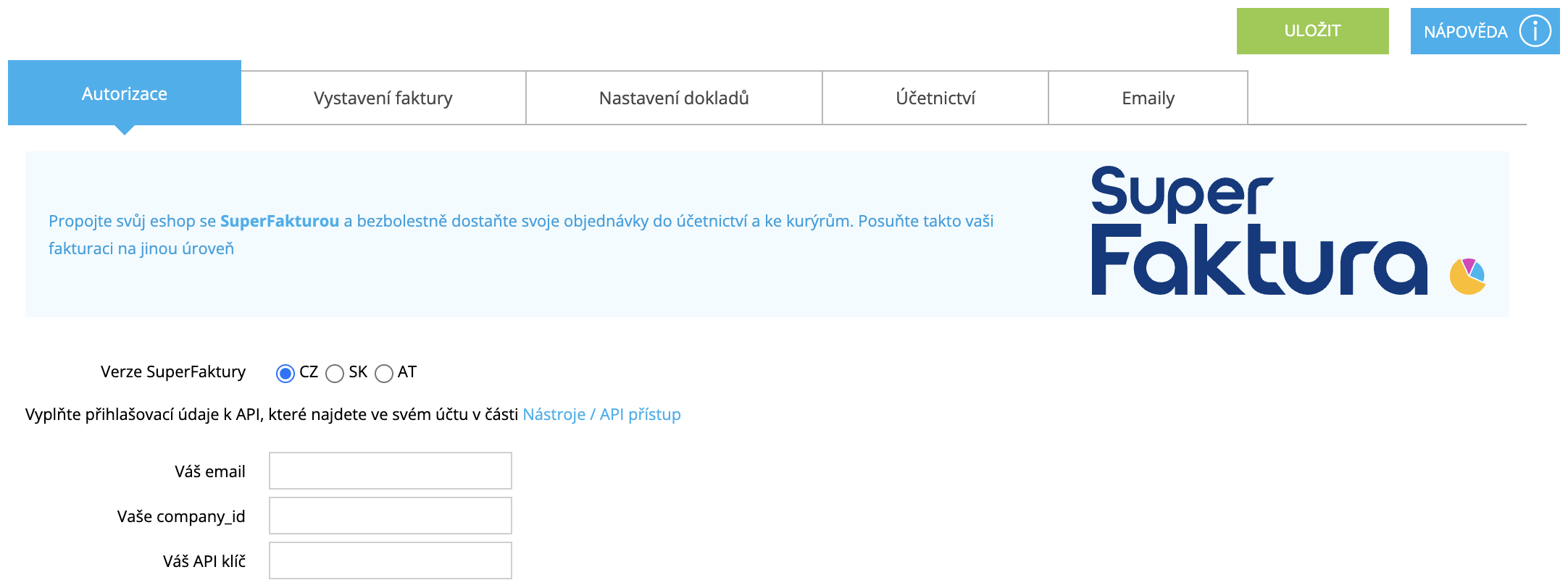Click the Vyplňte přihlašovací údaje instruction text
This screenshot has width=1568, height=588.
[272, 414]
